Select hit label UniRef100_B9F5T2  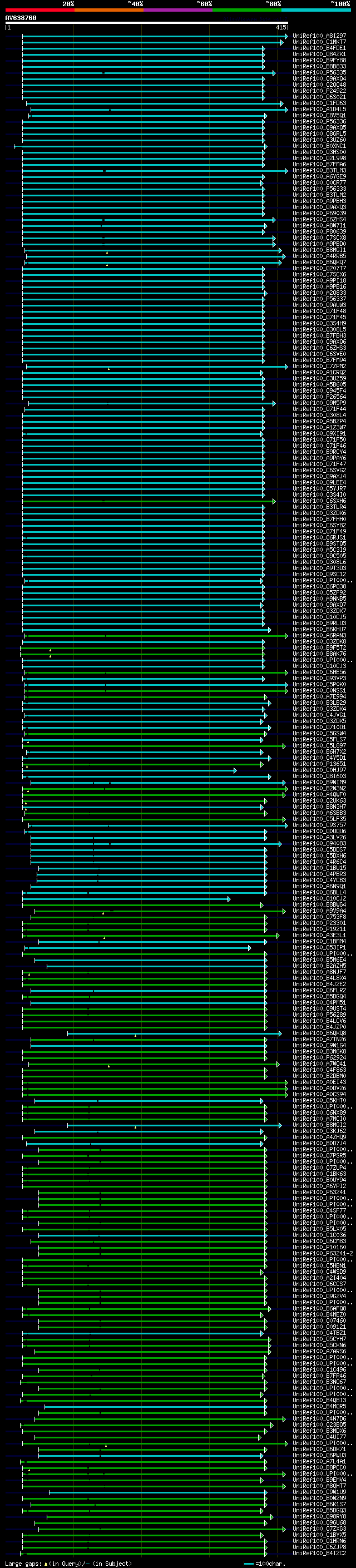pos(319,647)
